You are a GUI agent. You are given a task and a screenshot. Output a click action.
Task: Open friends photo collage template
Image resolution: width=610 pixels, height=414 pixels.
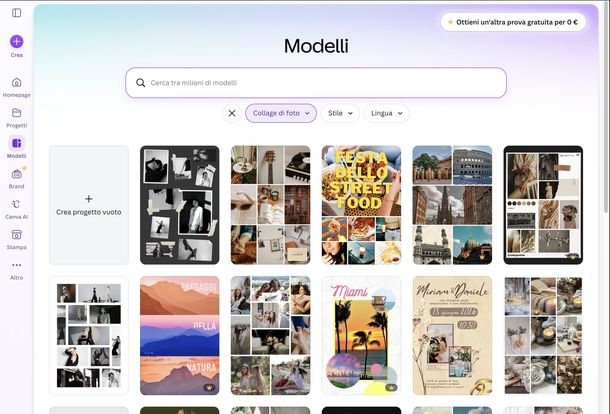(x=270, y=335)
